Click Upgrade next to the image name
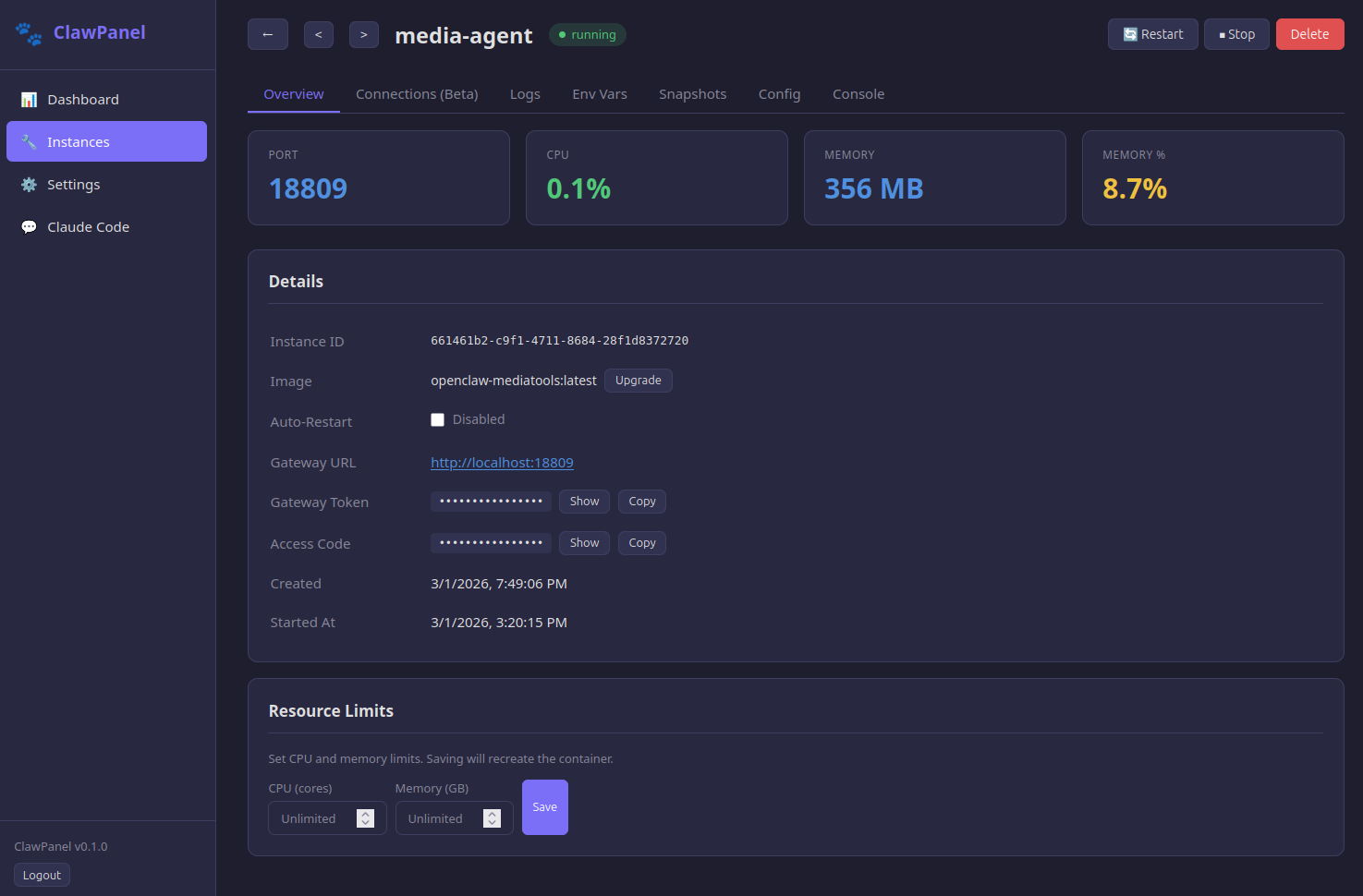The width and height of the screenshot is (1363, 896). pos(638,380)
